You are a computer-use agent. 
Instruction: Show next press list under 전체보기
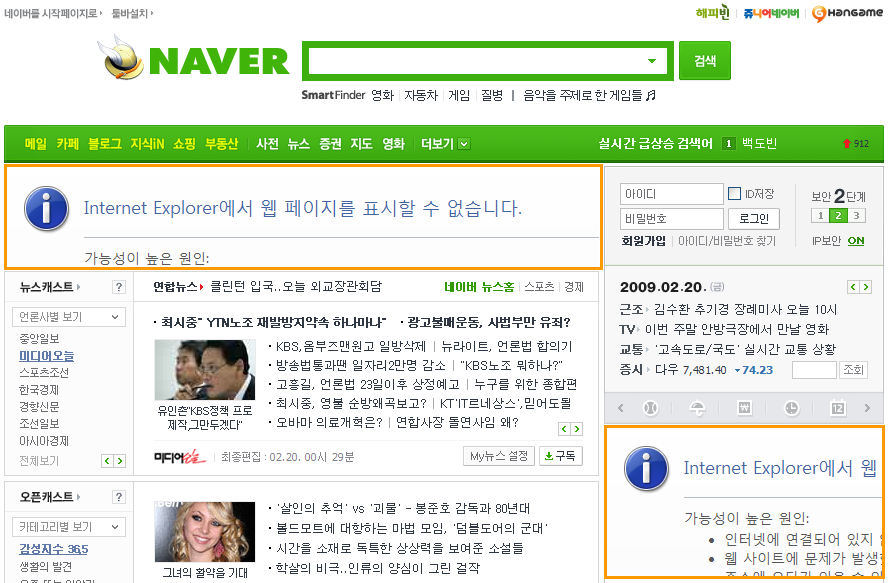(x=119, y=461)
